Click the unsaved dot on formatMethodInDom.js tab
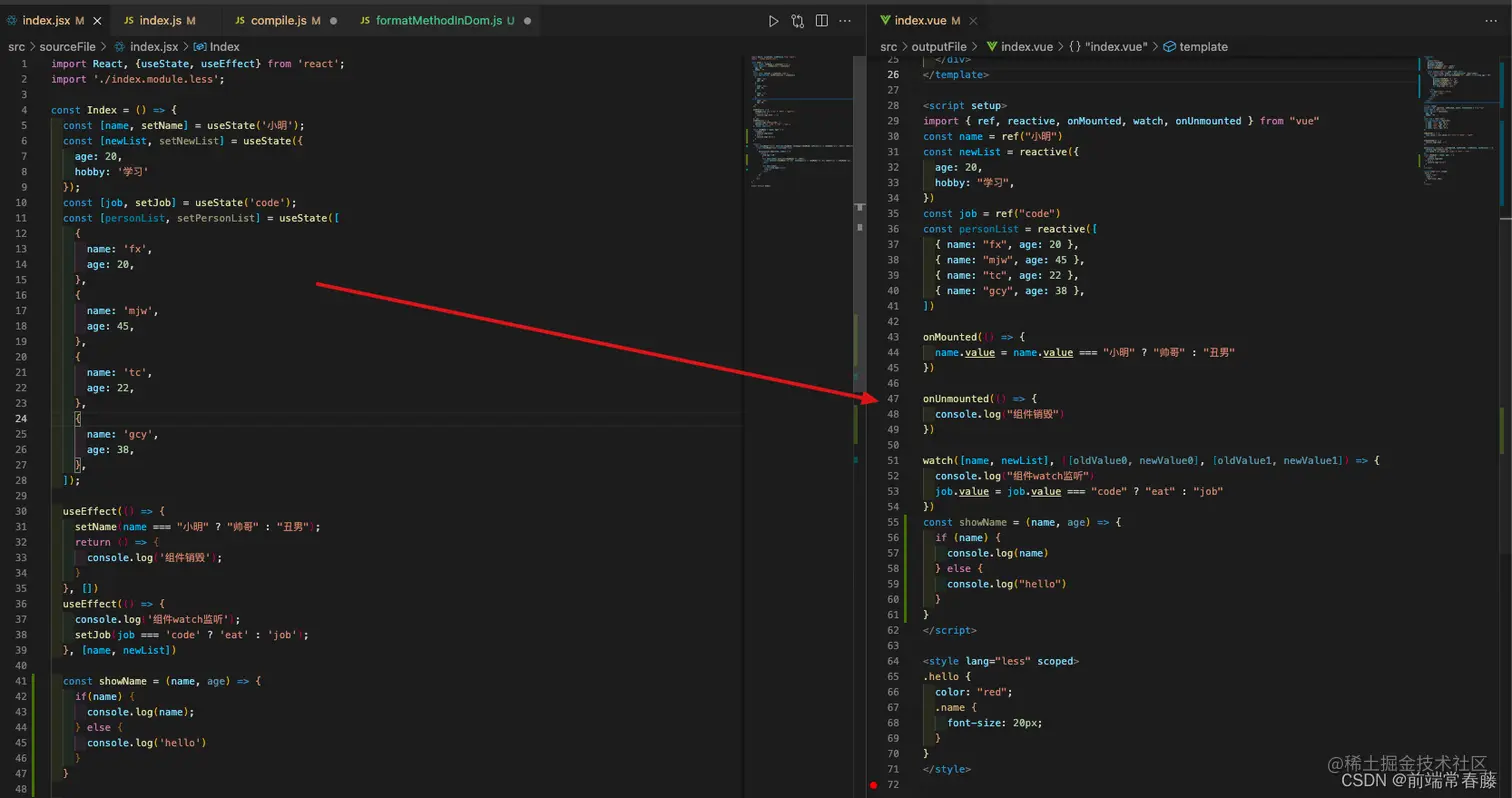Viewport: 1512px width, 798px height. [527, 20]
